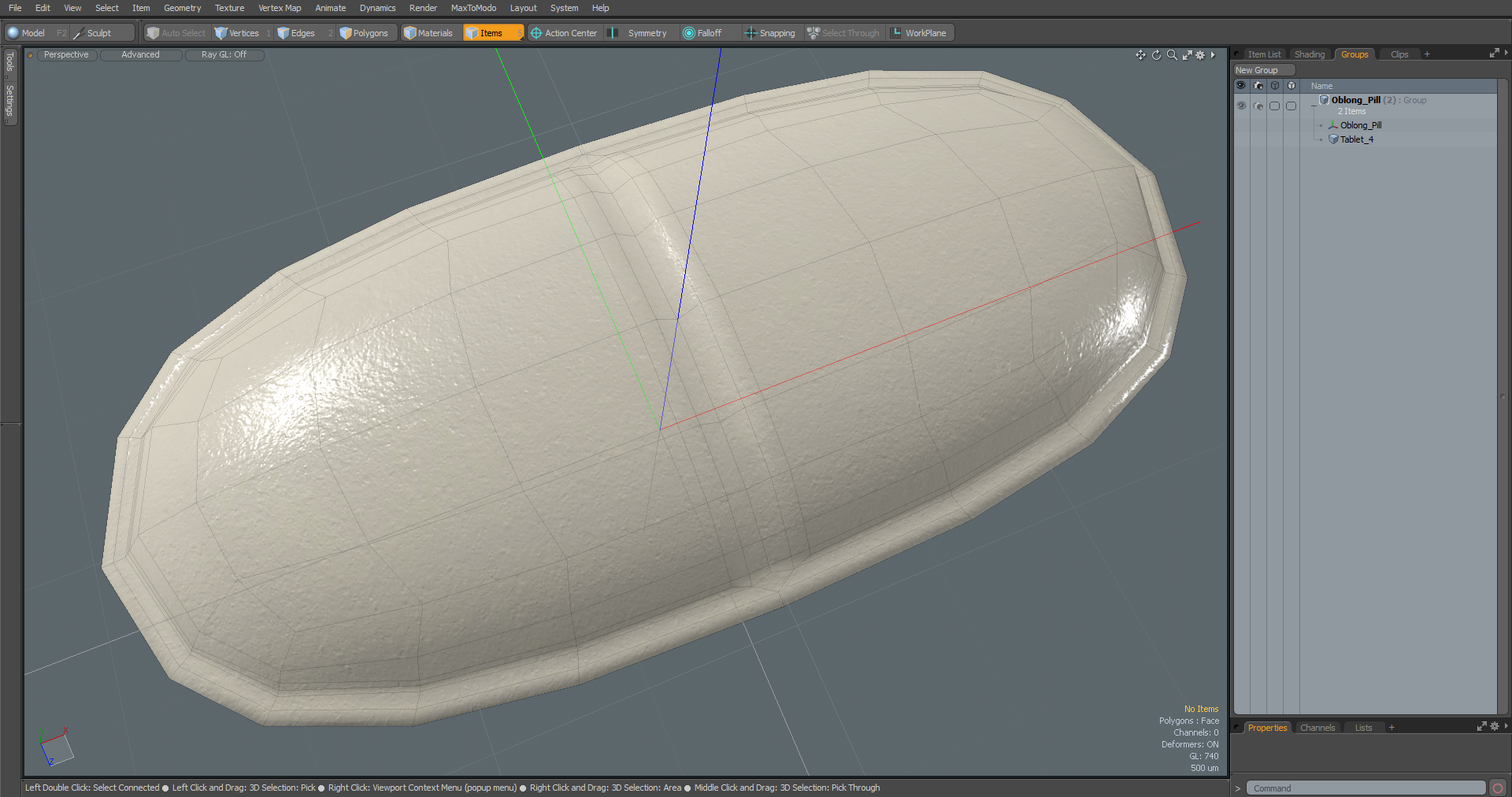Open the WorkPlane menu
Image resolution: width=1512 pixels, height=797 pixels.
[918, 33]
